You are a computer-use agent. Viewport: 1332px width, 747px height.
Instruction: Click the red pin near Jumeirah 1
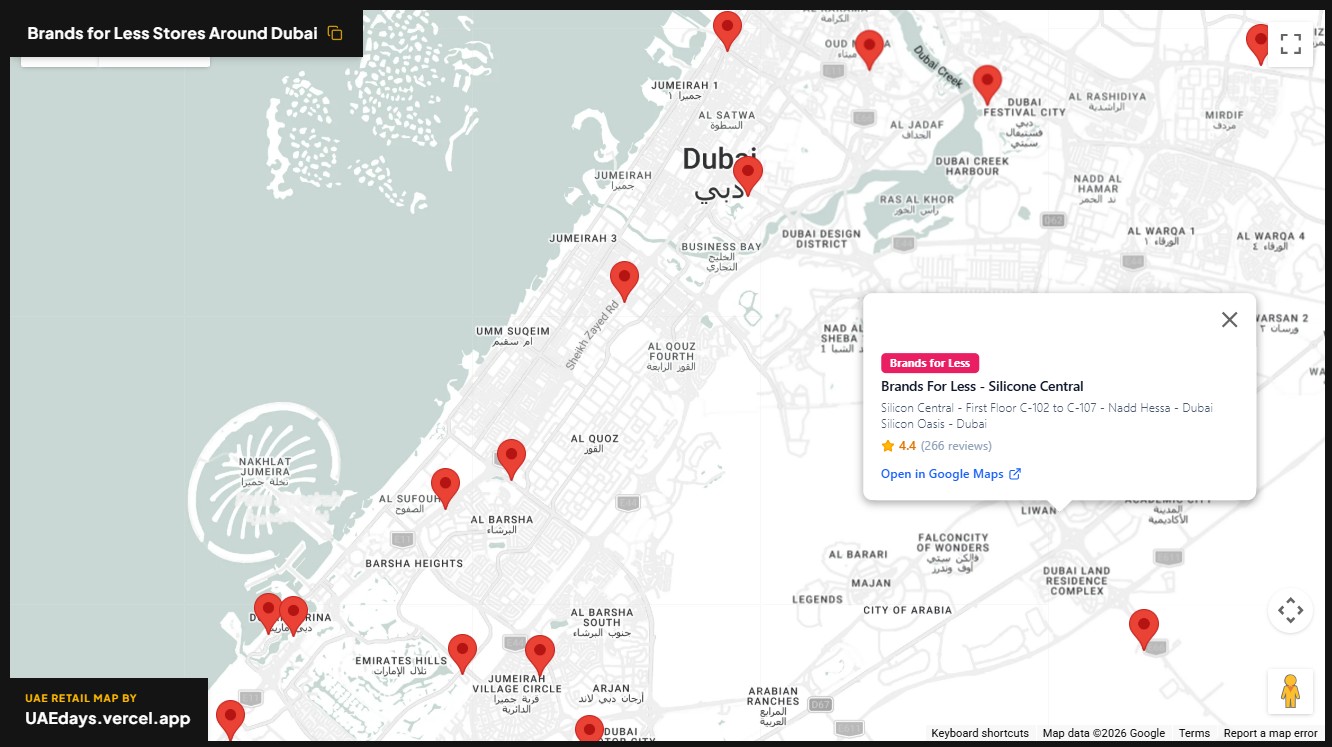727,31
